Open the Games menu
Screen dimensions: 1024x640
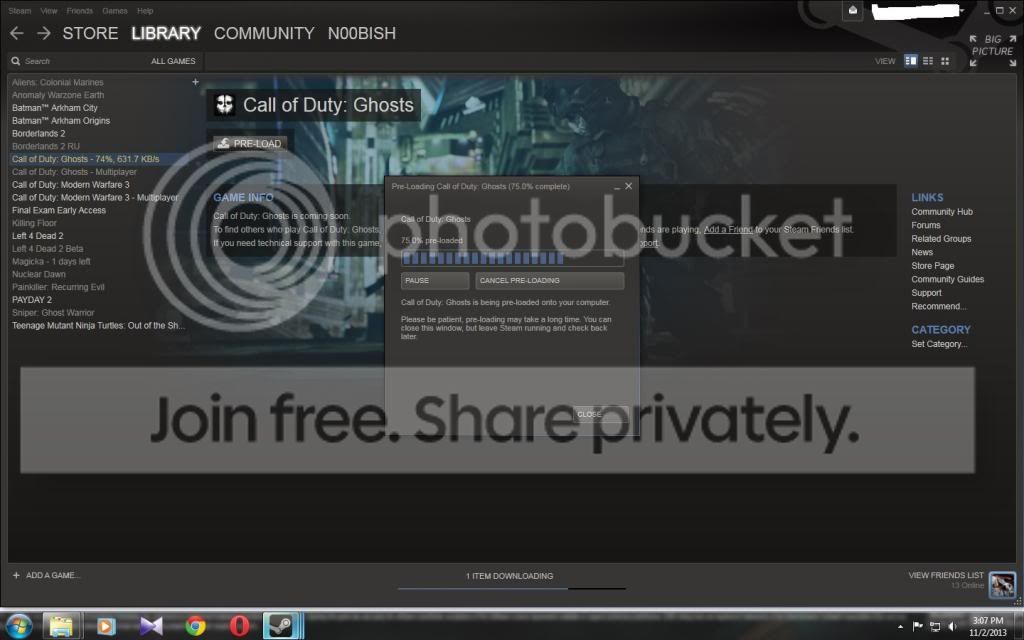click(115, 10)
